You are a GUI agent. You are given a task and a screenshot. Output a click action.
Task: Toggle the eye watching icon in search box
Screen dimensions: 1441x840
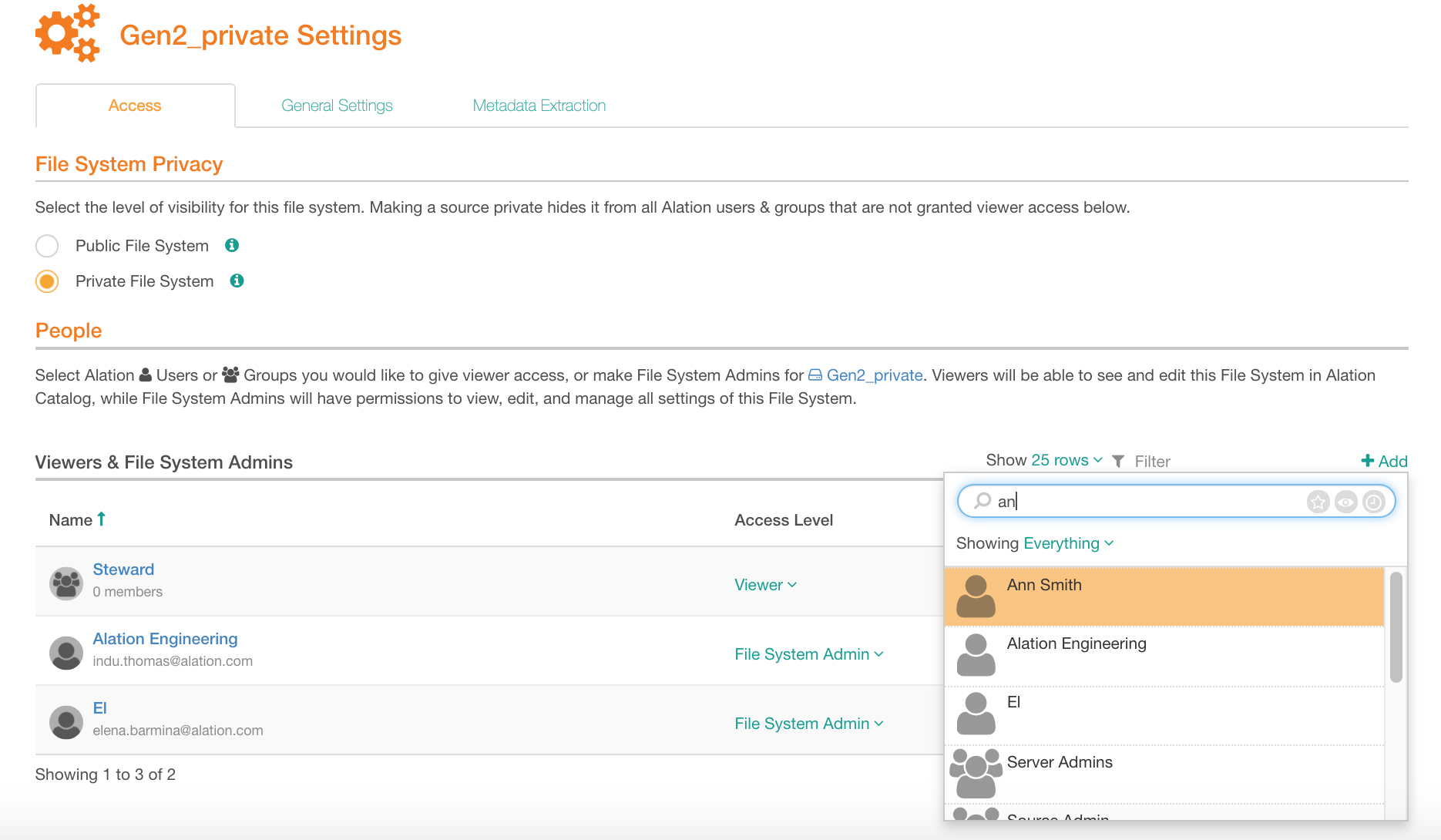coord(1345,502)
